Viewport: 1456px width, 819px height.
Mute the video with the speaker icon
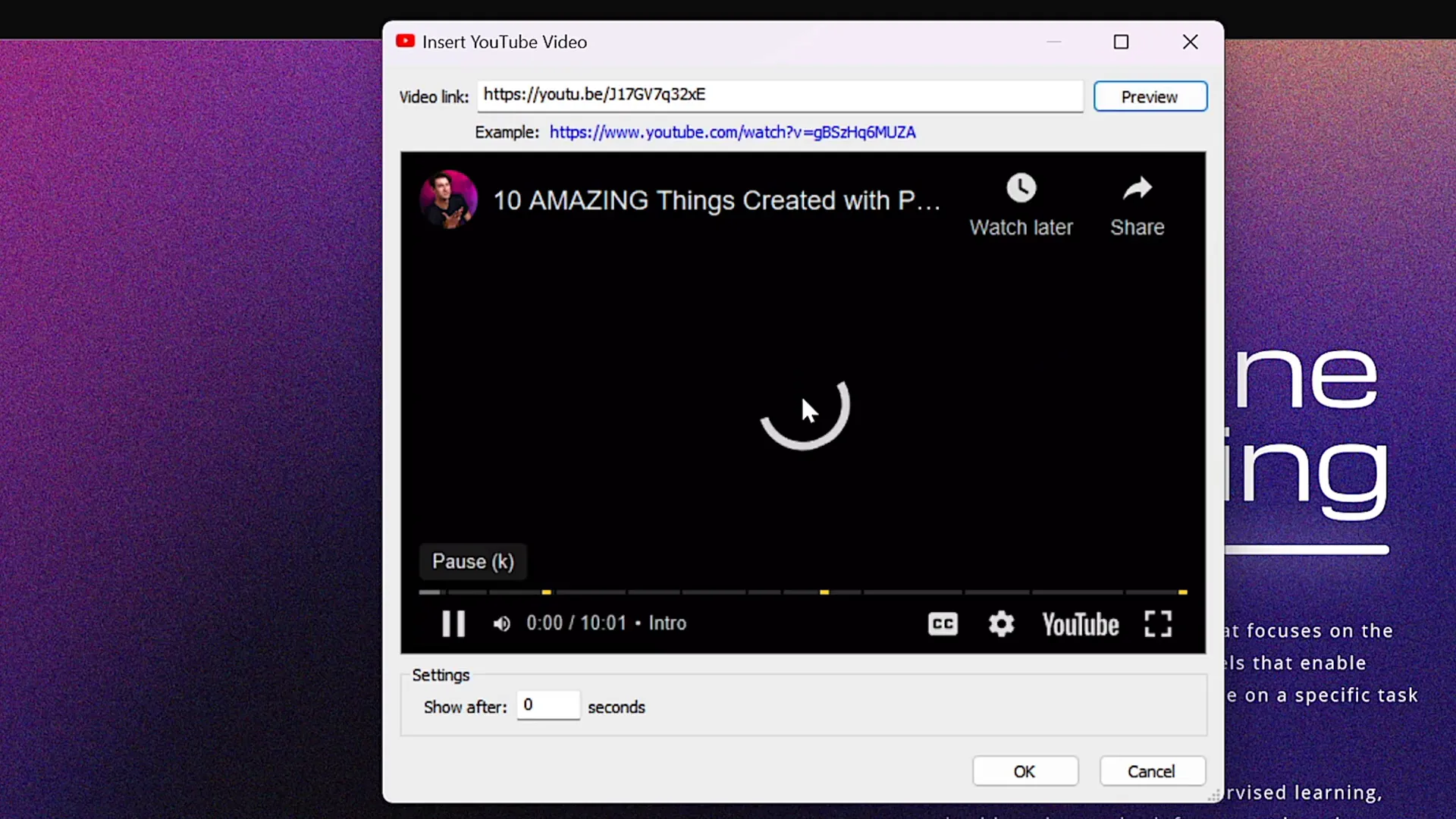(501, 623)
